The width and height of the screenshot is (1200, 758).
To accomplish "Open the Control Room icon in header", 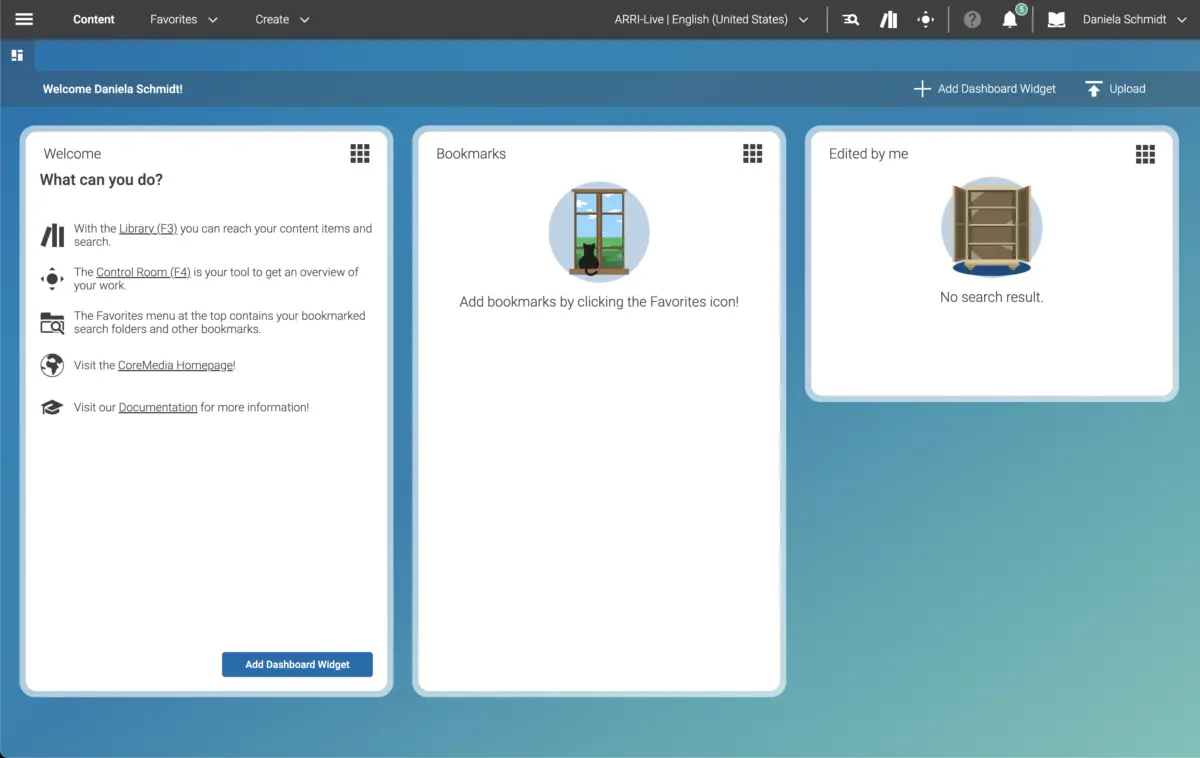I will coord(926,19).
